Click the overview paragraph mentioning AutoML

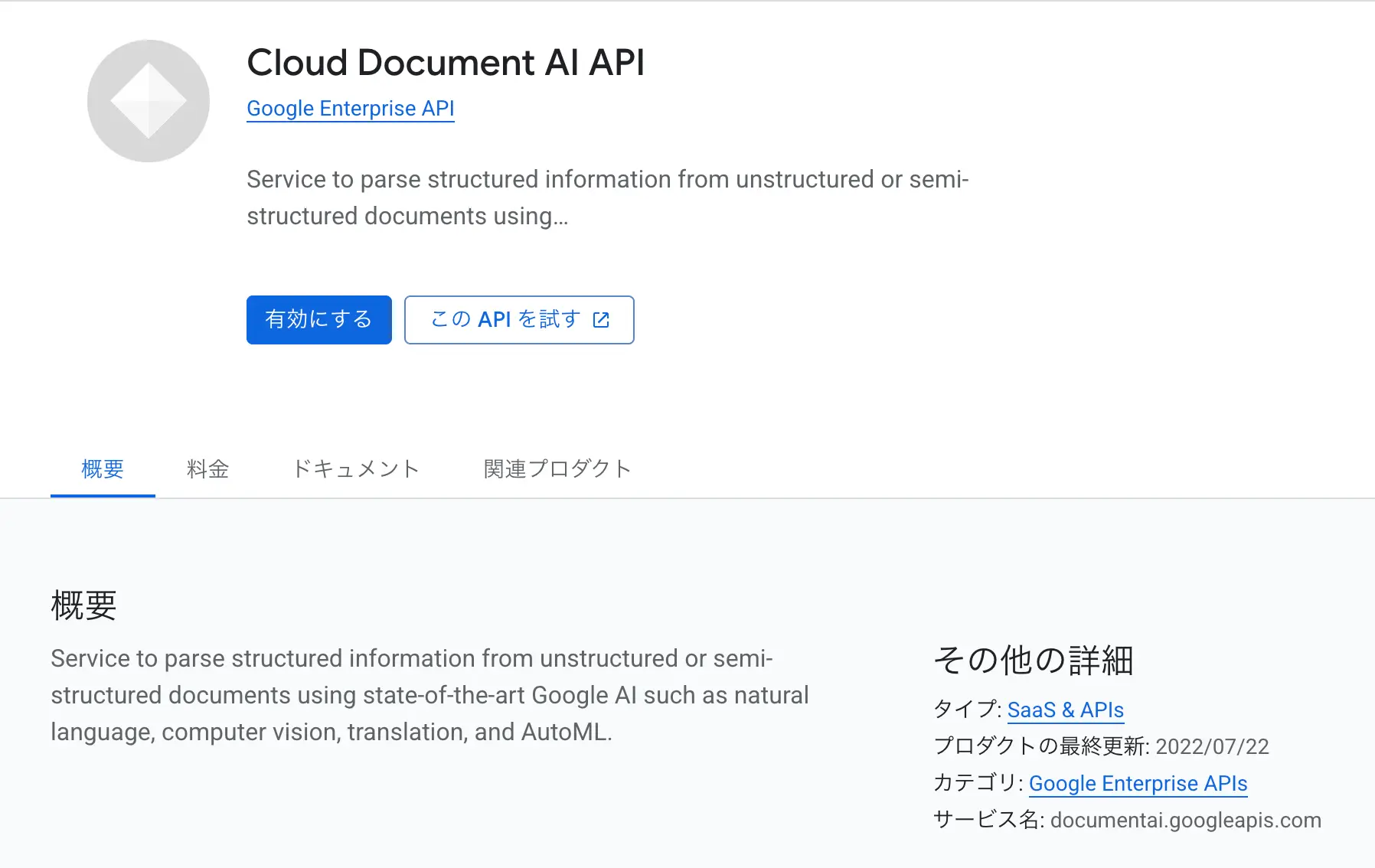[429, 695]
